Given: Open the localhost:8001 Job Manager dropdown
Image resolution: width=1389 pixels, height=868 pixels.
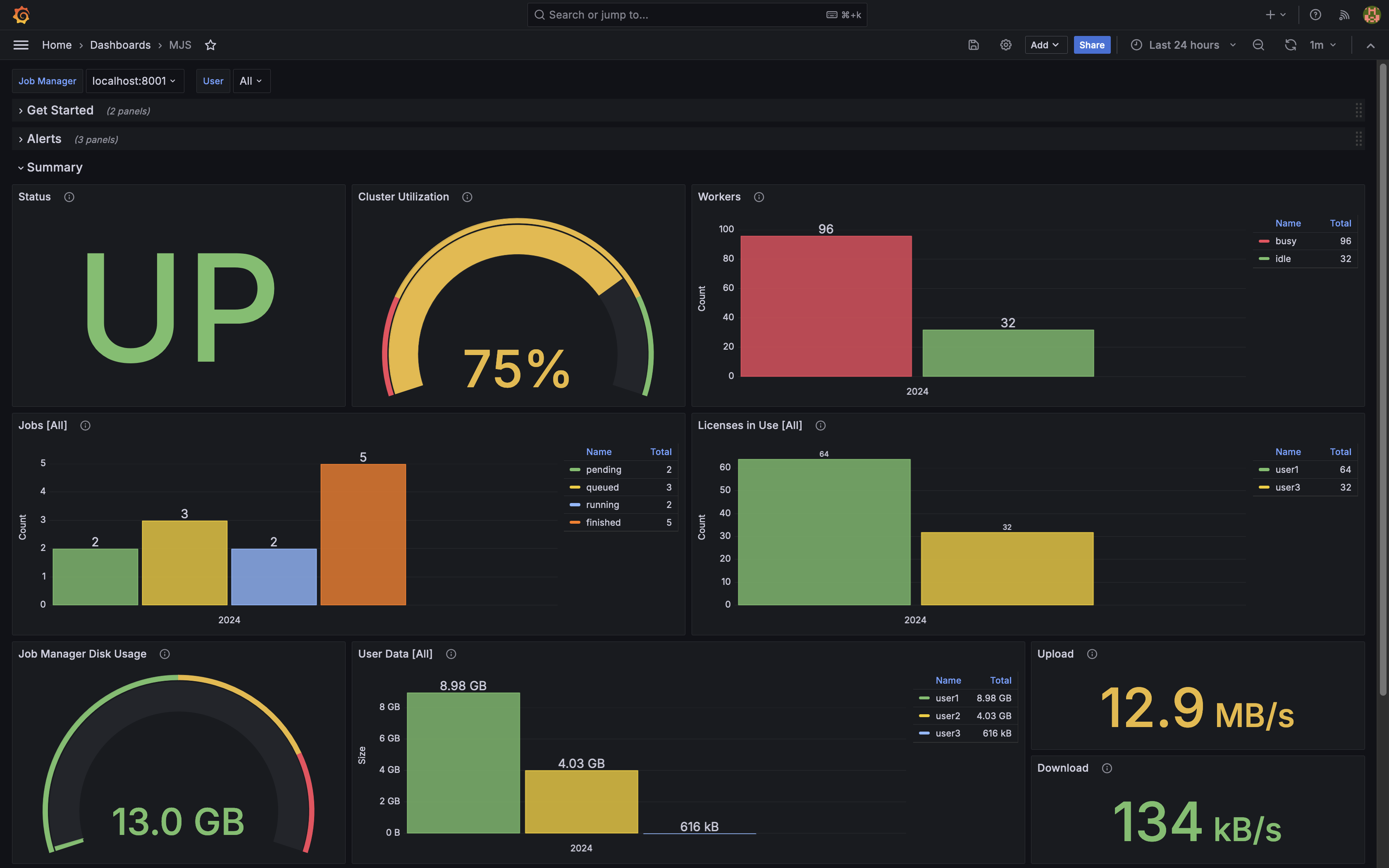Looking at the screenshot, I should coord(134,81).
